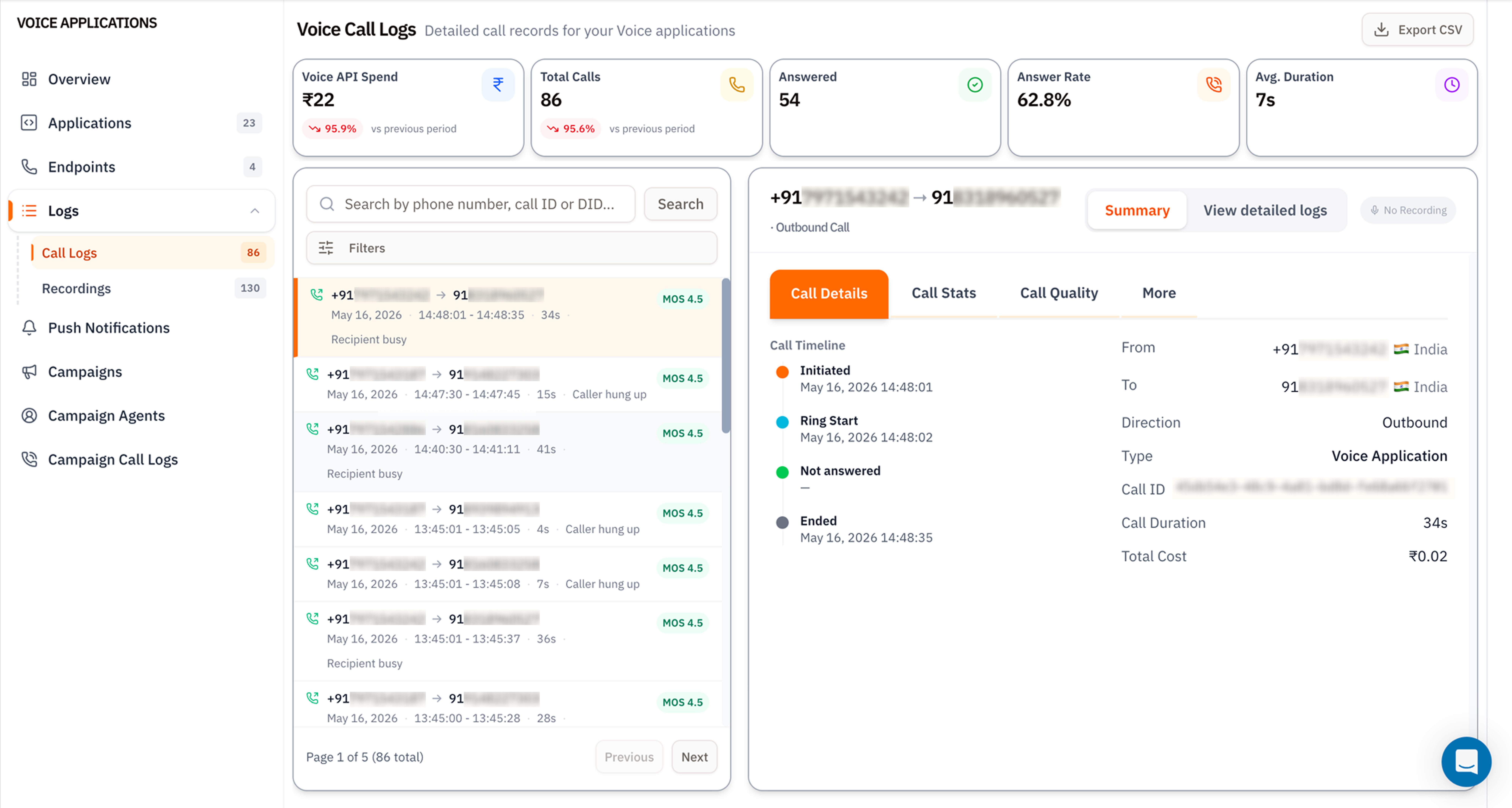1512x808 pixels.
Task: Click the filter sliders icon
Action: (x=326, y=248)
